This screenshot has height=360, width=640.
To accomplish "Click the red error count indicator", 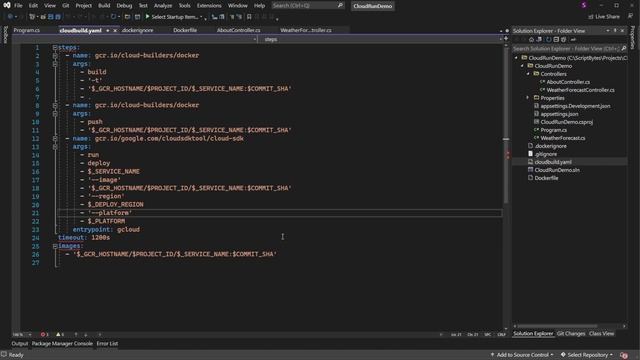I will [44, 335].
